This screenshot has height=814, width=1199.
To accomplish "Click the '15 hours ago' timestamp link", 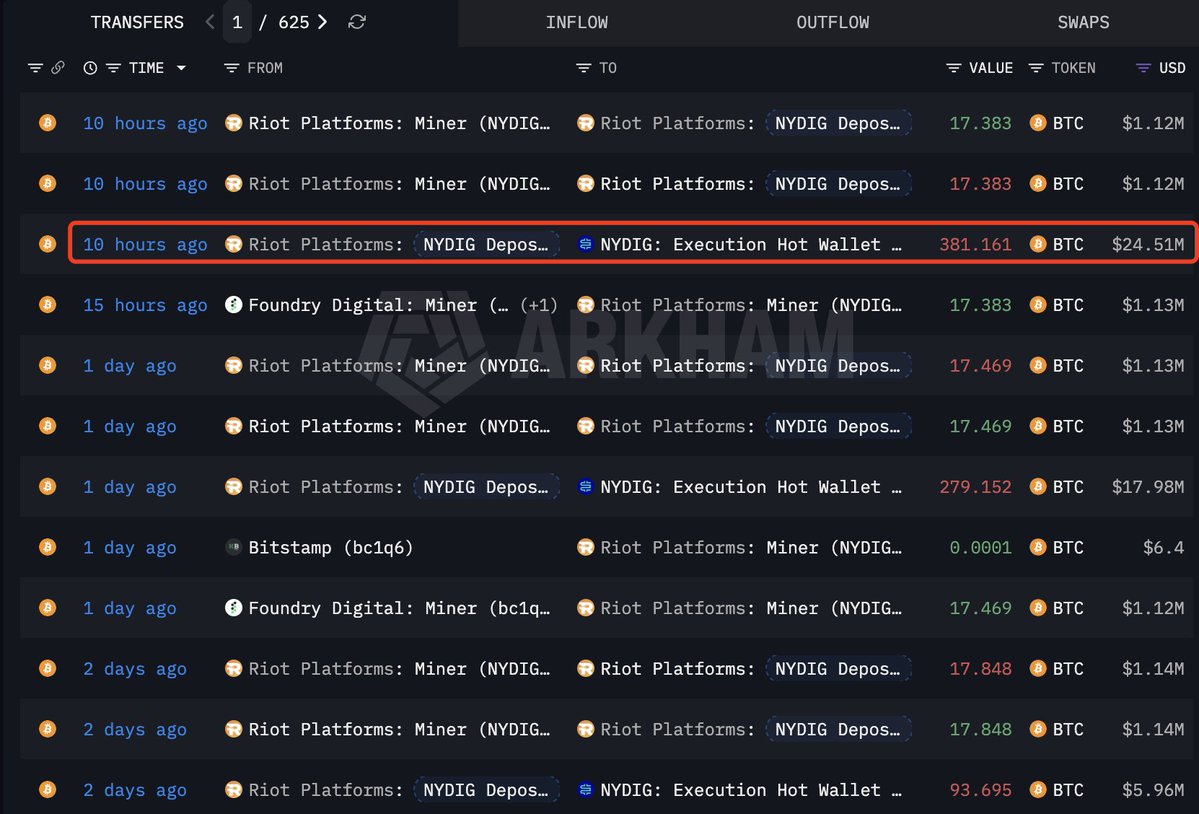I will 145,305.
